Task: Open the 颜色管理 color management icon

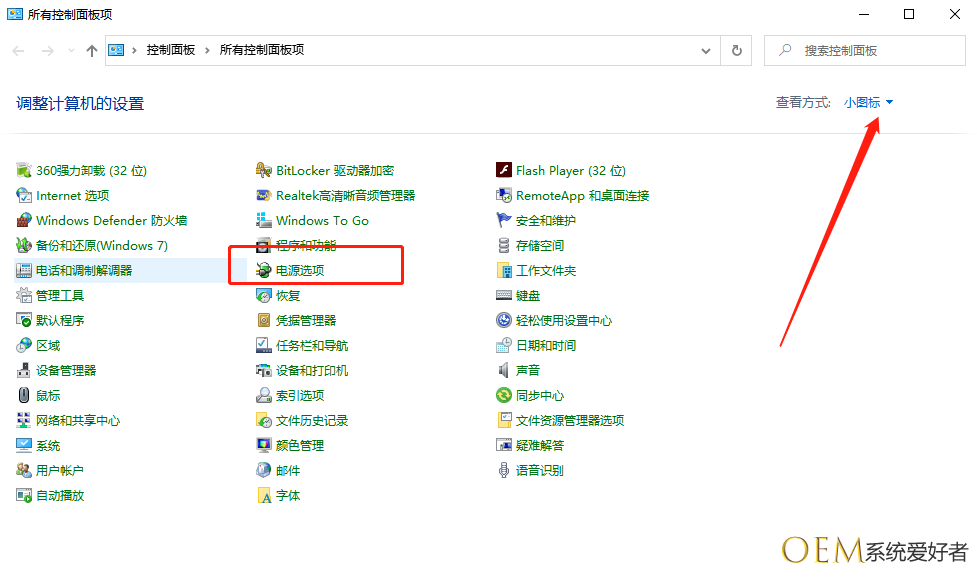Action: 264,446
